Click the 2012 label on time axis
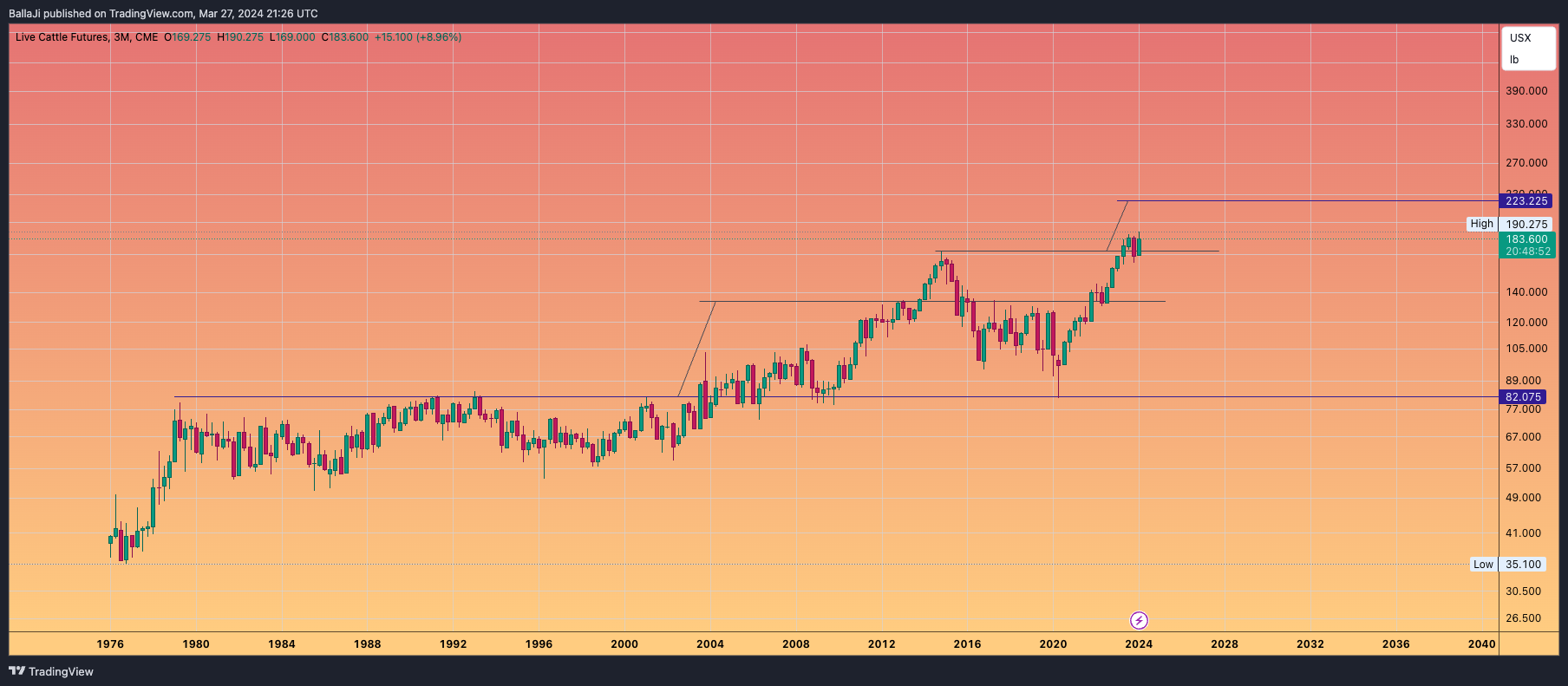Screen dimensions: 1568x686 pyautogui.click(x=882, y=644)
